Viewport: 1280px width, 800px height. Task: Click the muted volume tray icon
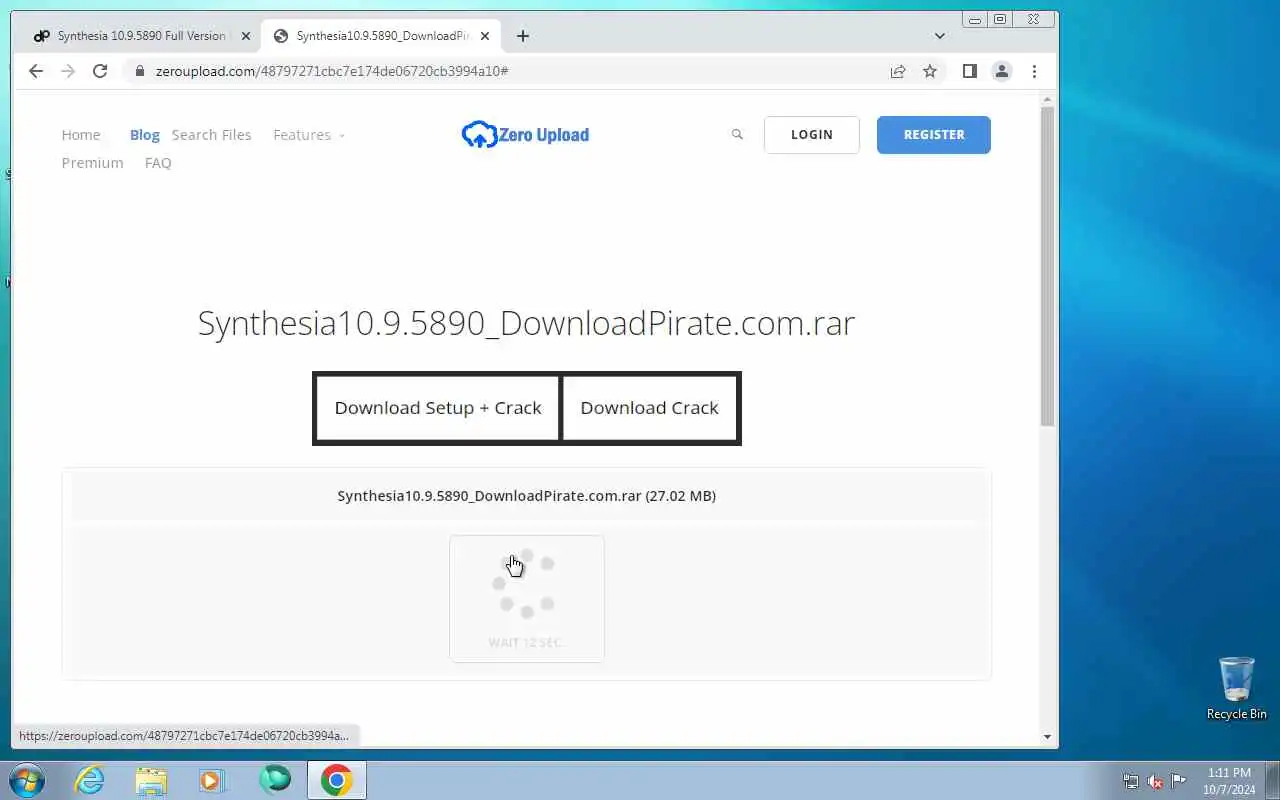1155,781
